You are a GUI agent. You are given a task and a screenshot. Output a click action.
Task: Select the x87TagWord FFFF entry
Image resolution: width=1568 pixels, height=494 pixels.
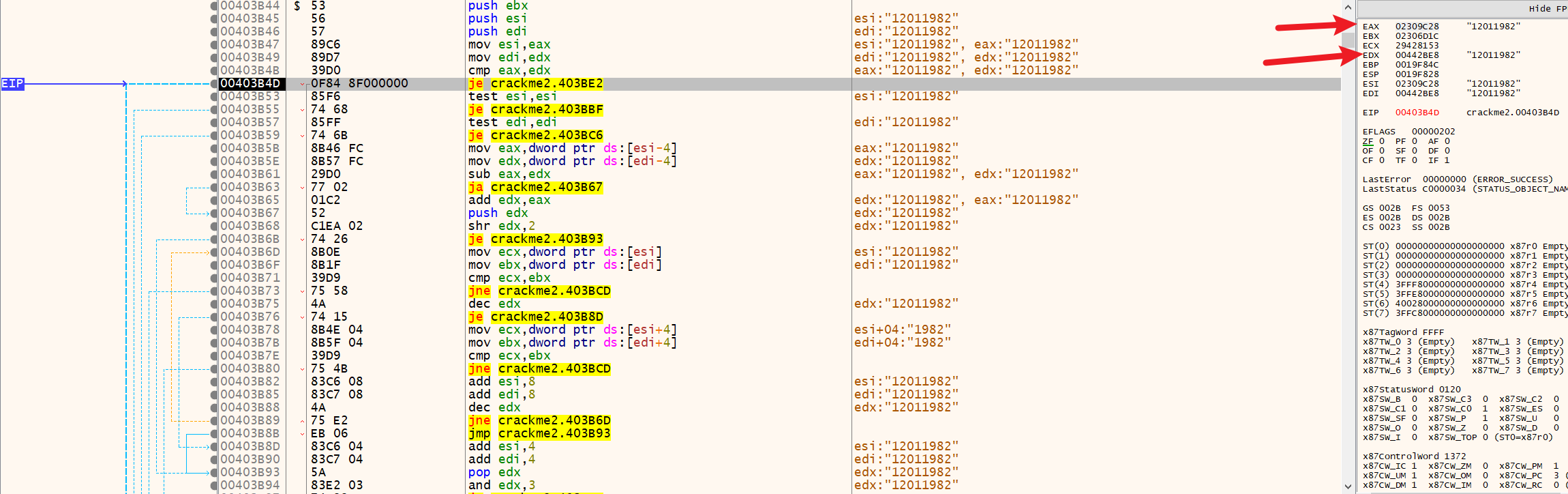coord(1403,332)
